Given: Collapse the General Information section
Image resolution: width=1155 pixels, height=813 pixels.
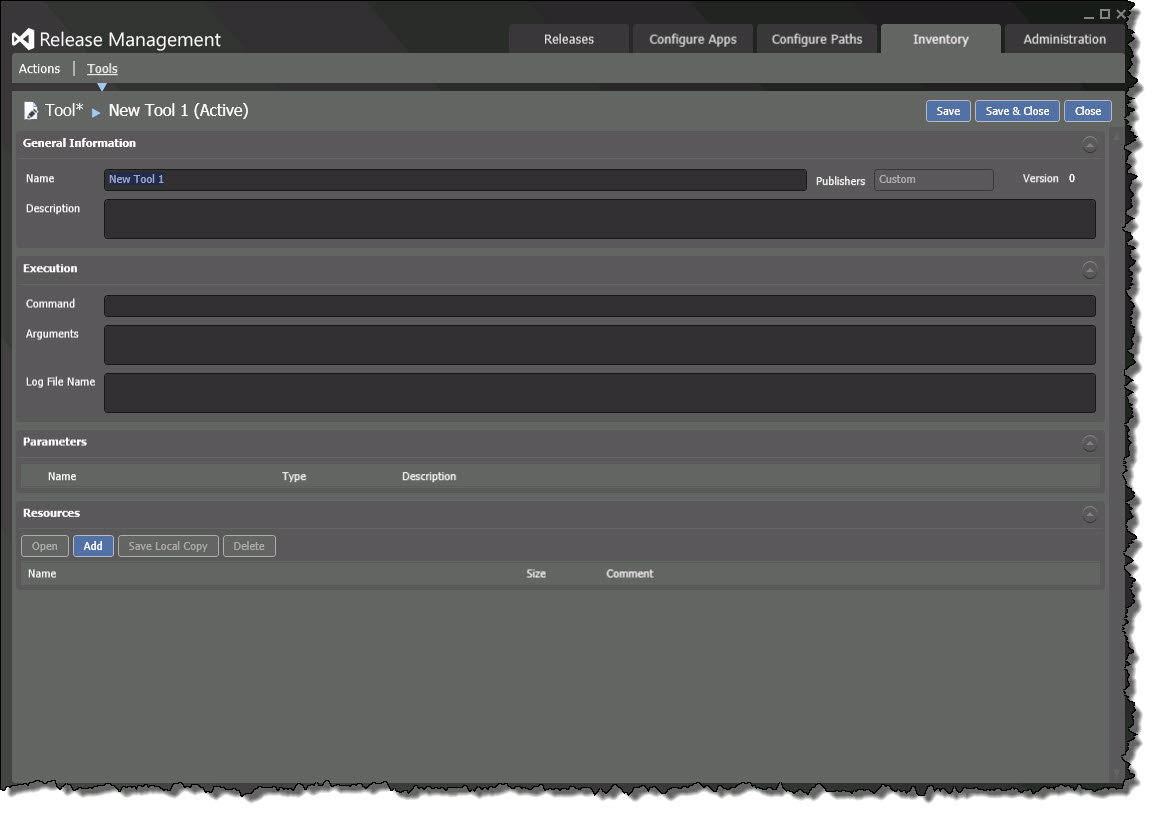Looking at the screenshot, I should 1089,144.
